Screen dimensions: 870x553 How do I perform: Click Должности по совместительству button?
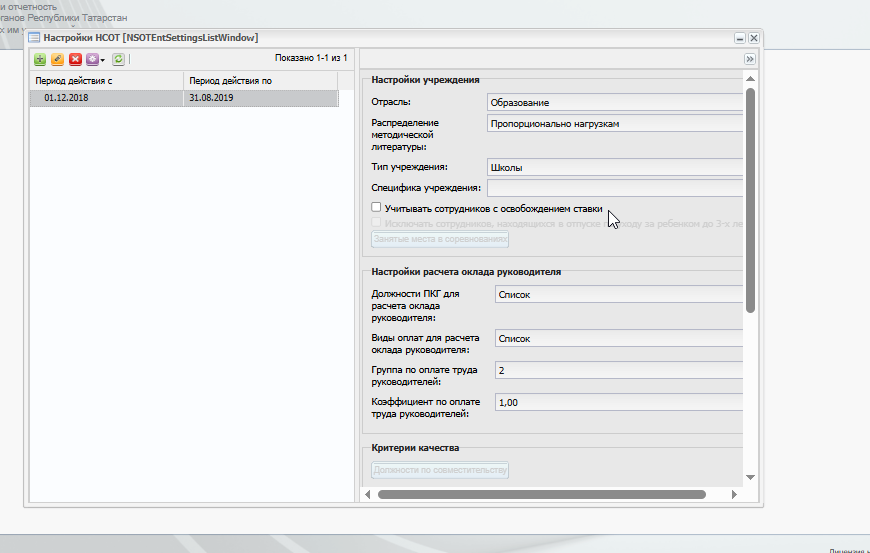pos(440,470)
